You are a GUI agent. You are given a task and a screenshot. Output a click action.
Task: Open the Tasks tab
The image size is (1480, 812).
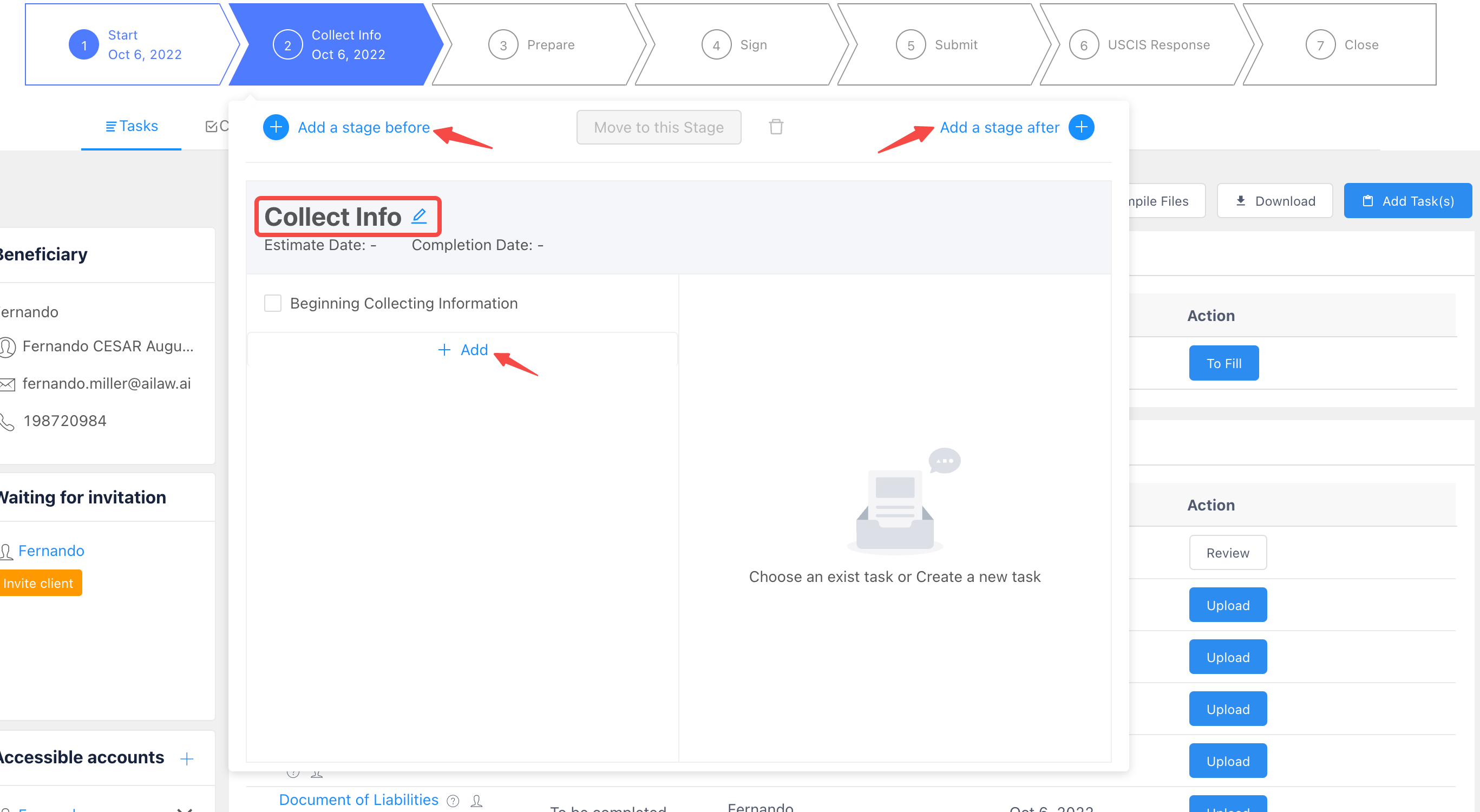(x=132, y=126)
